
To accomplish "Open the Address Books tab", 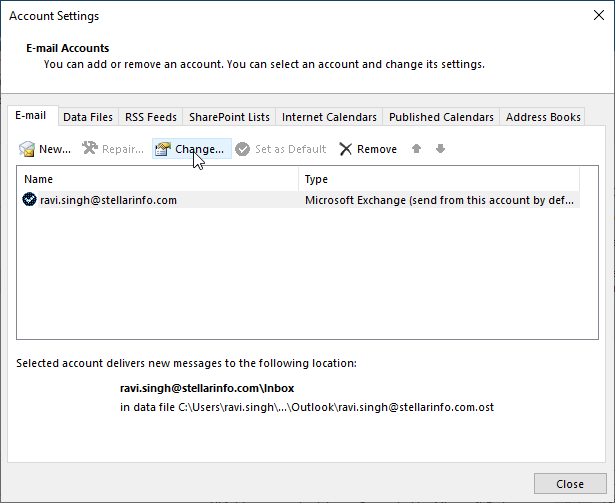I will [543, 117].
